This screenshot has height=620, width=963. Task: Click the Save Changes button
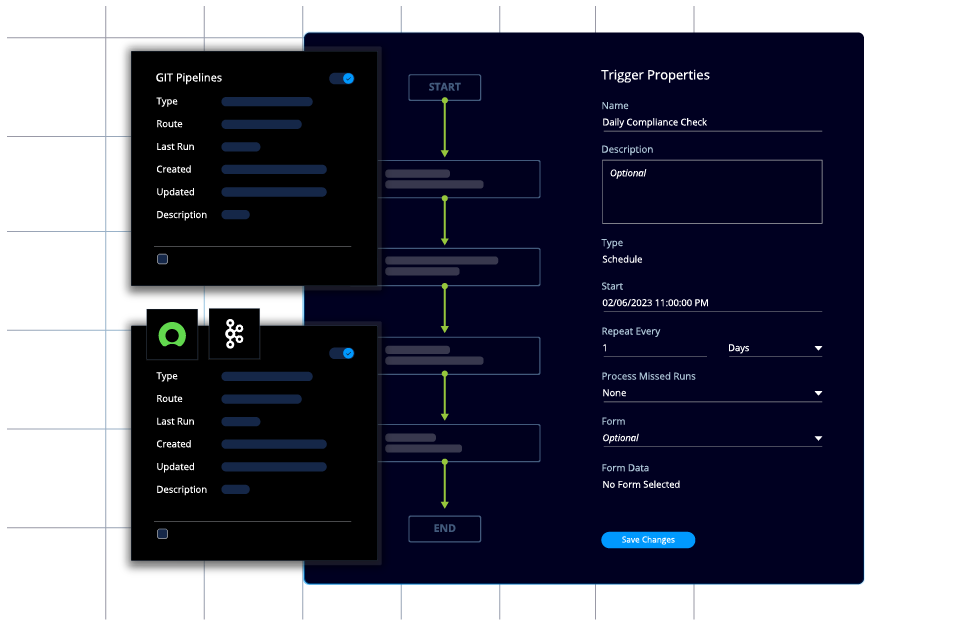(x=648, y=539)
